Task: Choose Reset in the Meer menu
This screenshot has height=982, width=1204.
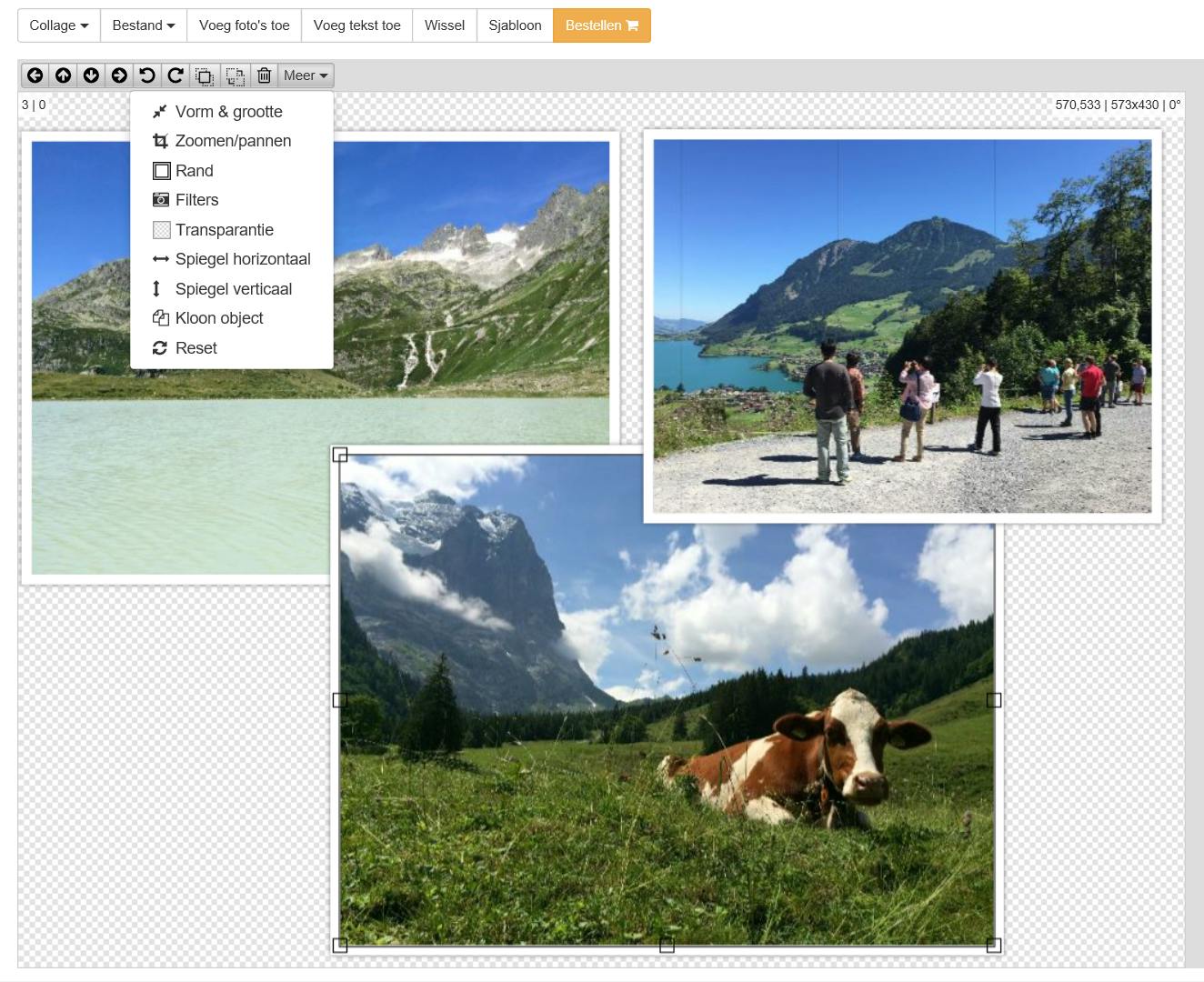Action: click(x=232, y=348)
